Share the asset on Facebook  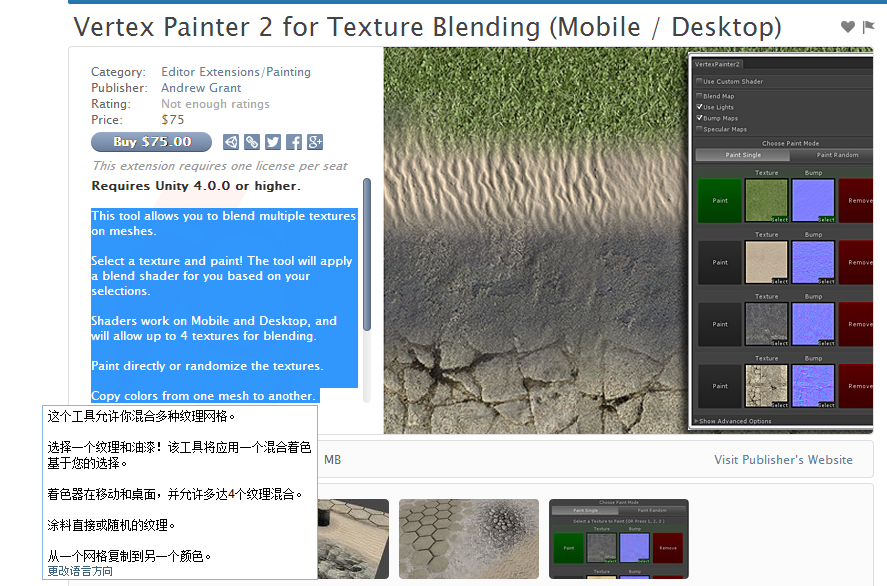point(294,142)
